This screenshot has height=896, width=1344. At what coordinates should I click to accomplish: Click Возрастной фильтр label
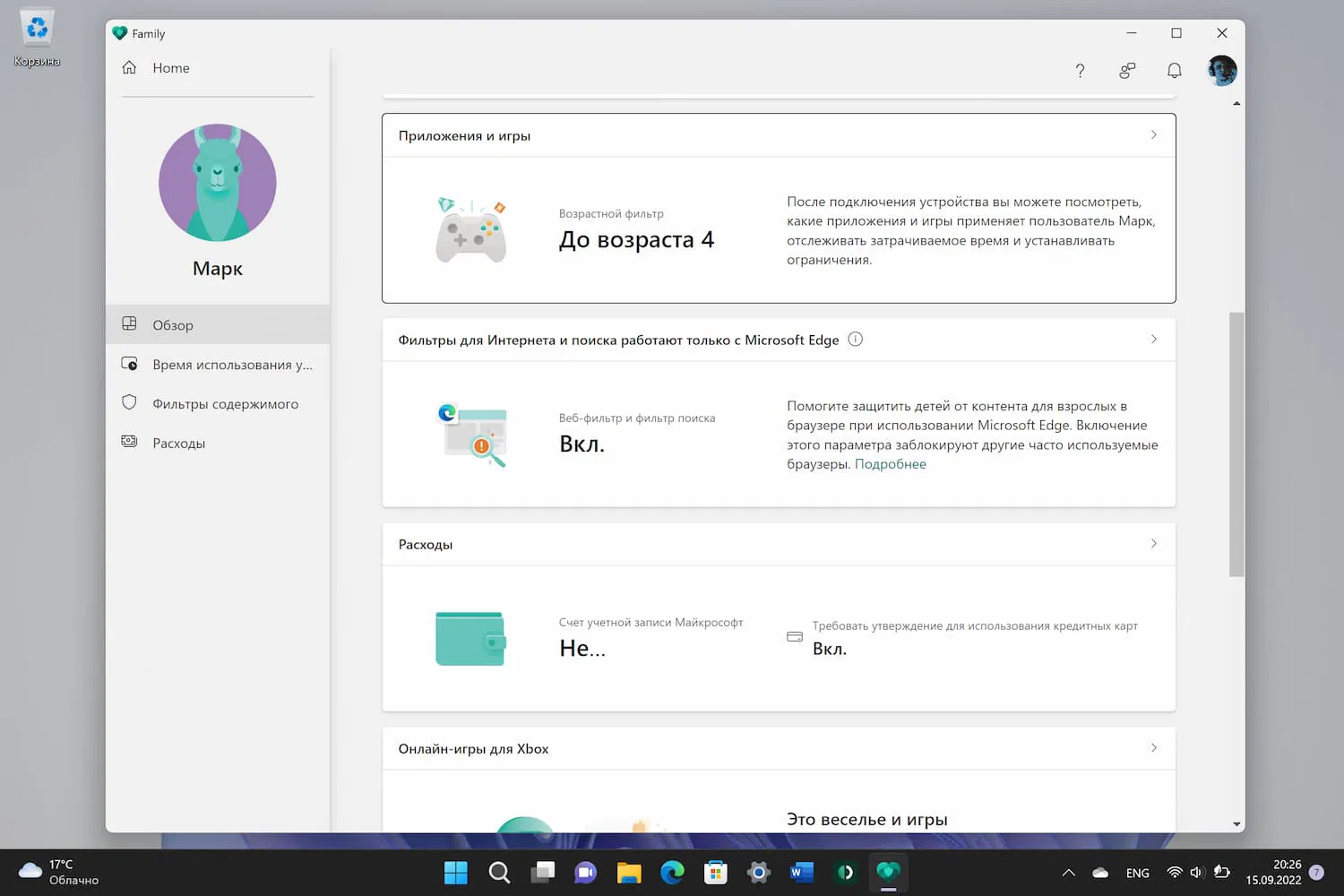click(611, 214)
